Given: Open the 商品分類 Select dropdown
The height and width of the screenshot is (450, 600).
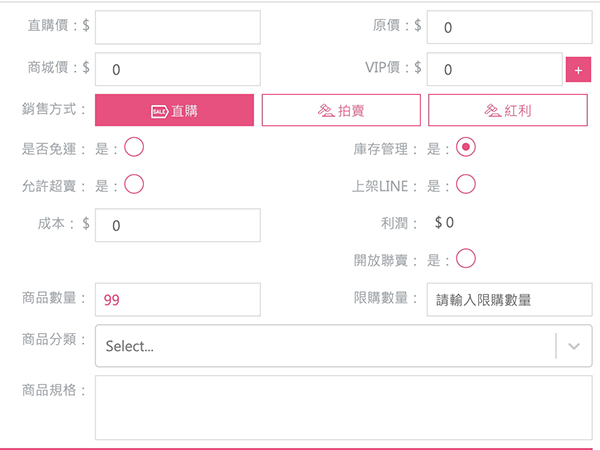Looking at the screenshot, I should pos(325,346).
